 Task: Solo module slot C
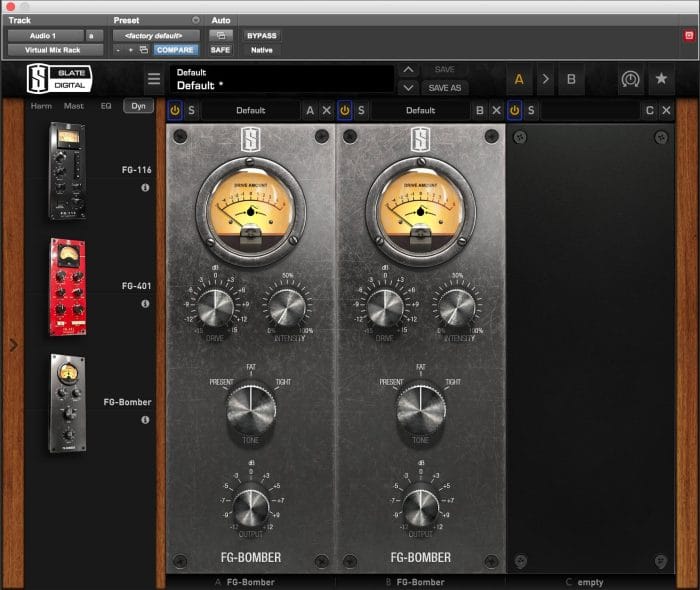pyautogui.click(x=531, y=110)
